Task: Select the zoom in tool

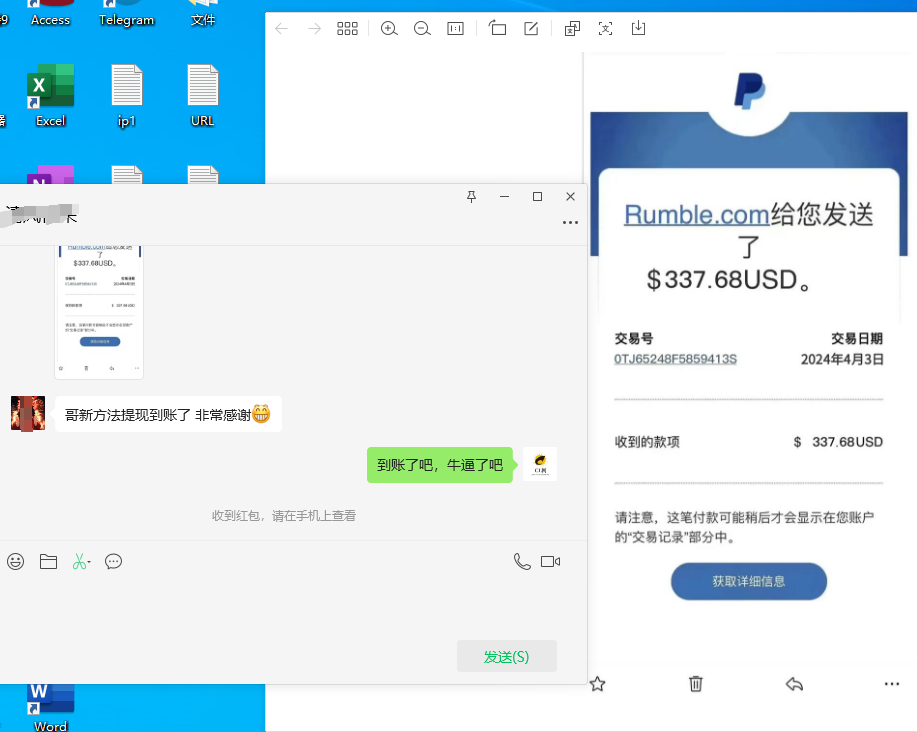Action: [x=389, y=28]
